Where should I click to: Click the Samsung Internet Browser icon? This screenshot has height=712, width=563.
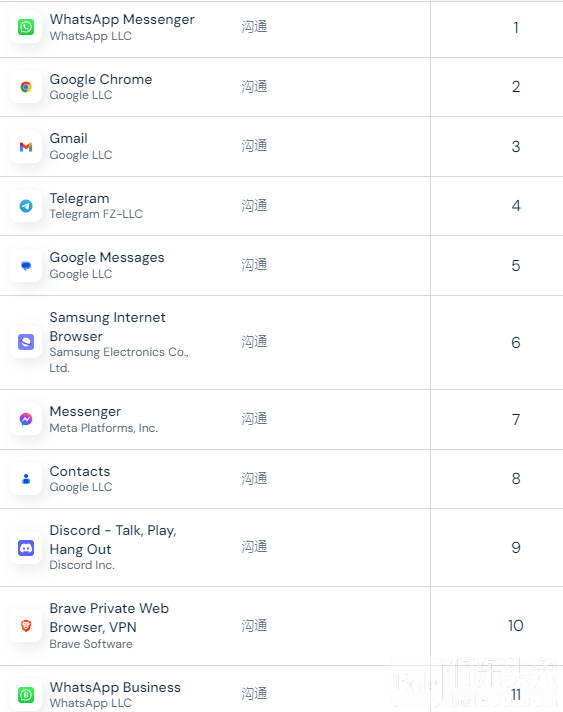26,342
